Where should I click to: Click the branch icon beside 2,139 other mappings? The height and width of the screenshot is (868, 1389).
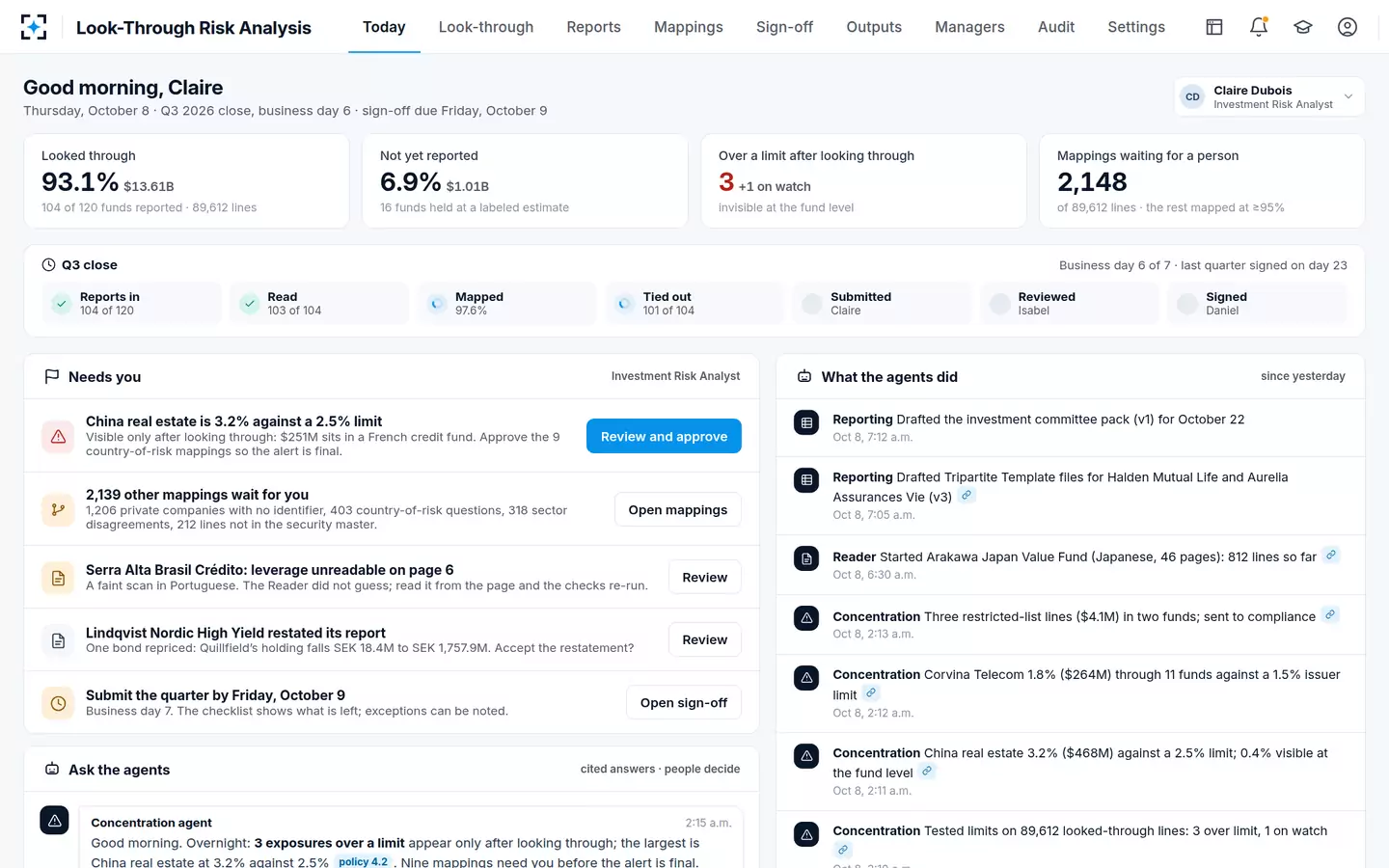click(x=58, y=510)
